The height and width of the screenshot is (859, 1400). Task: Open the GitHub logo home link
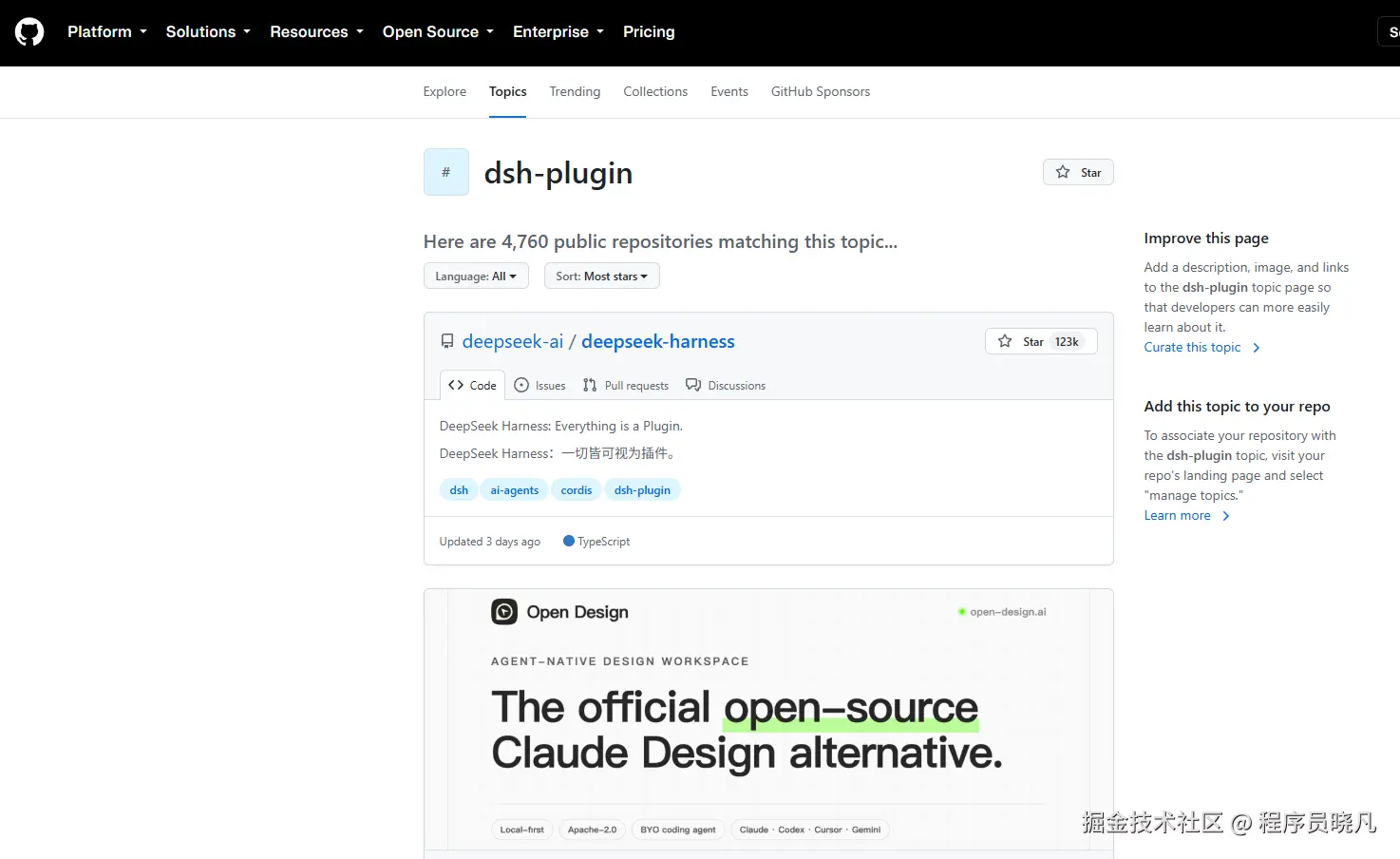(x=29, y=32)
